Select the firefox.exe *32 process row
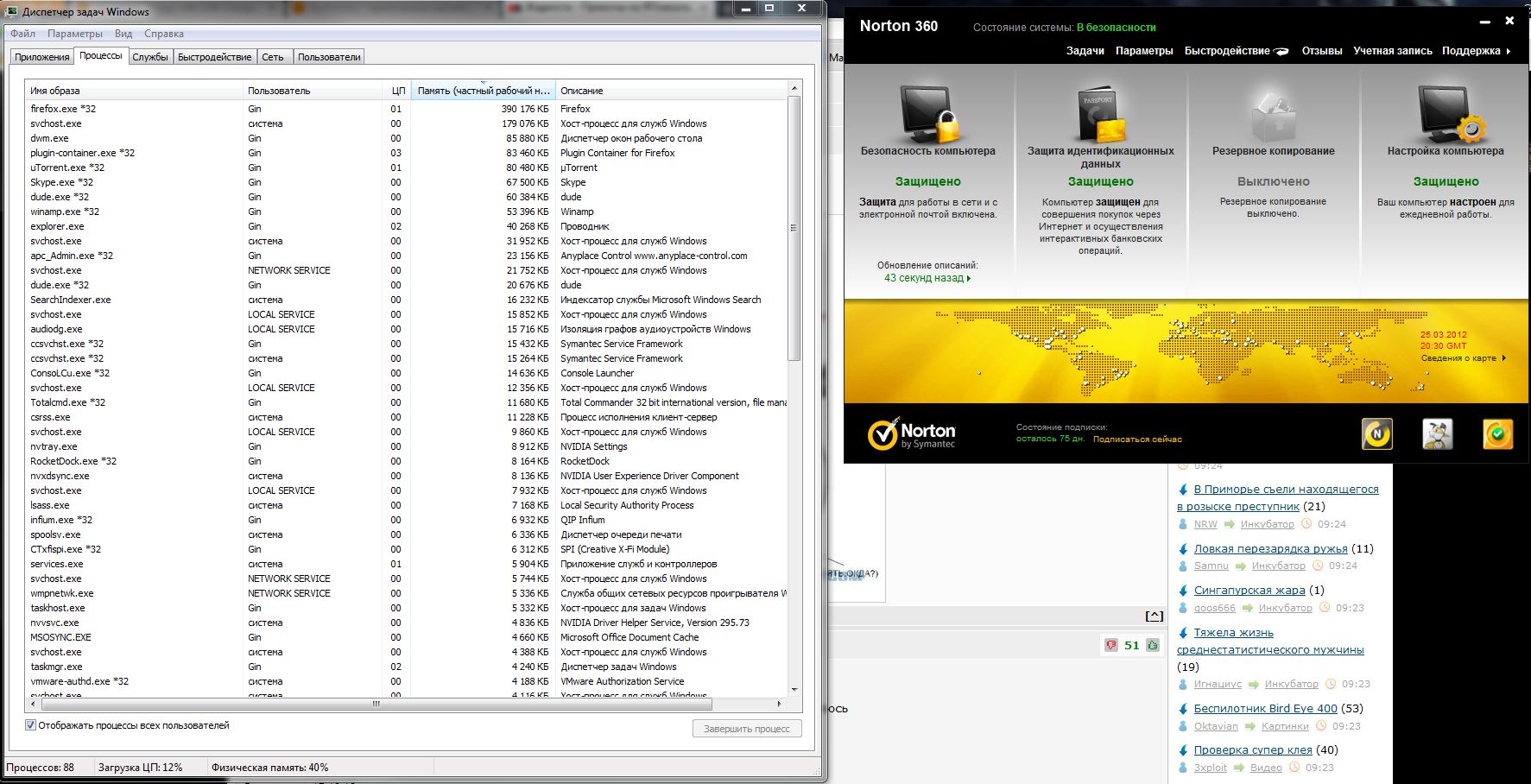 tap(407, 109)
